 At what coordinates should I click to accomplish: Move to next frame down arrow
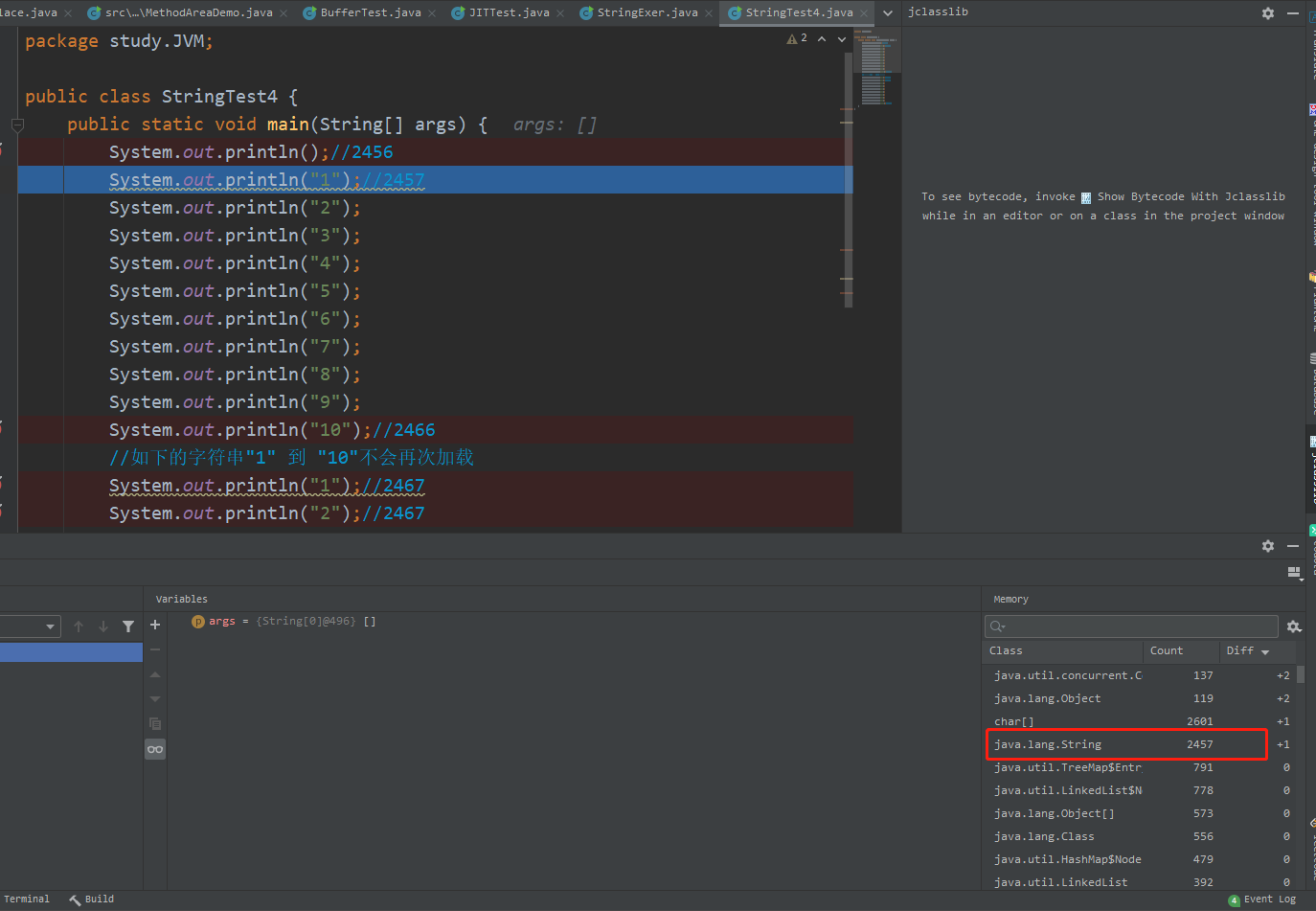pyautogui.click(x=103, y=626)
